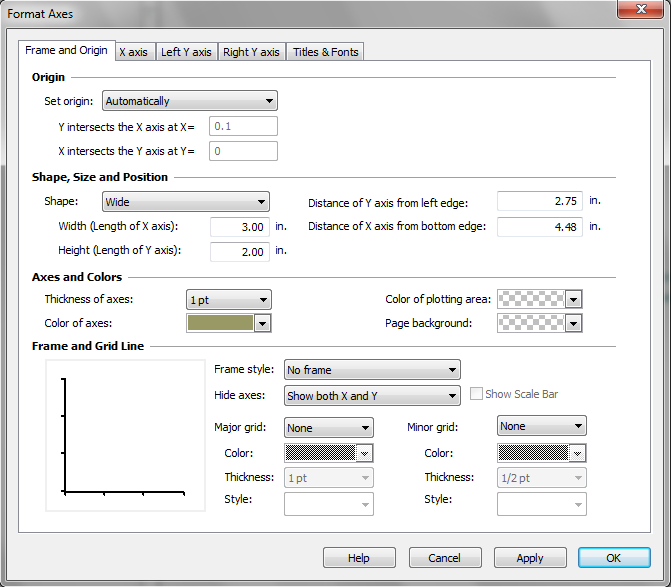This screenshot has height=587, width=671.
Task: Expand the Frame style dropdown
Action: (x=372, y=370)
